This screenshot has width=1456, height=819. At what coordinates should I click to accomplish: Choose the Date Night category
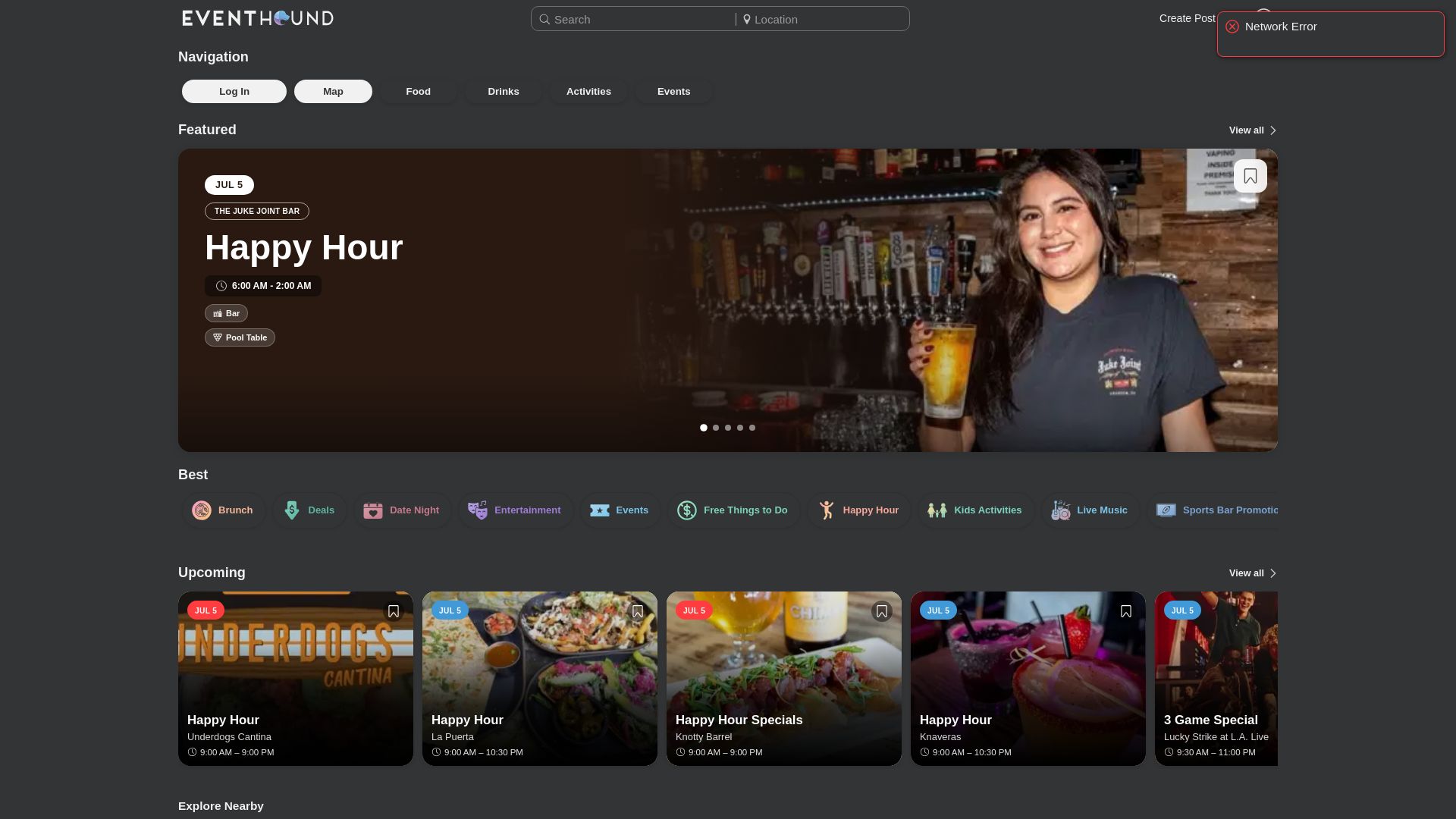click(x=402, y=510)
